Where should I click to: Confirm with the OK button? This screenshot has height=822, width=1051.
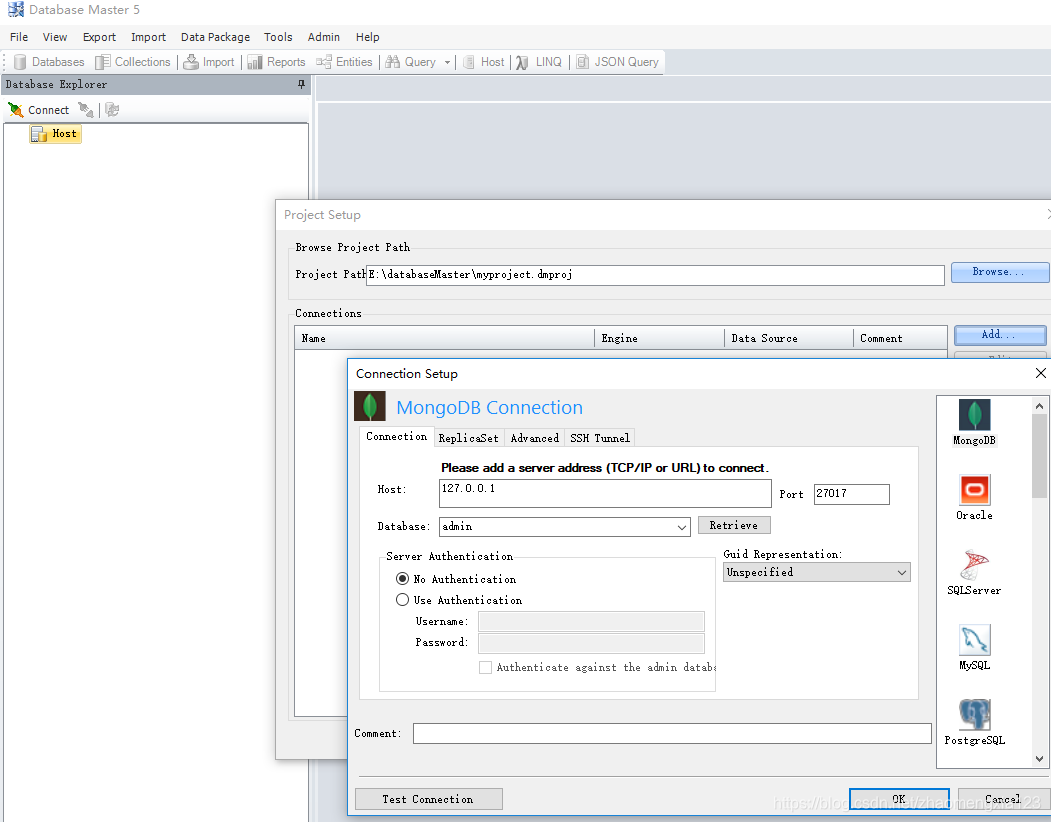(899, 799)
